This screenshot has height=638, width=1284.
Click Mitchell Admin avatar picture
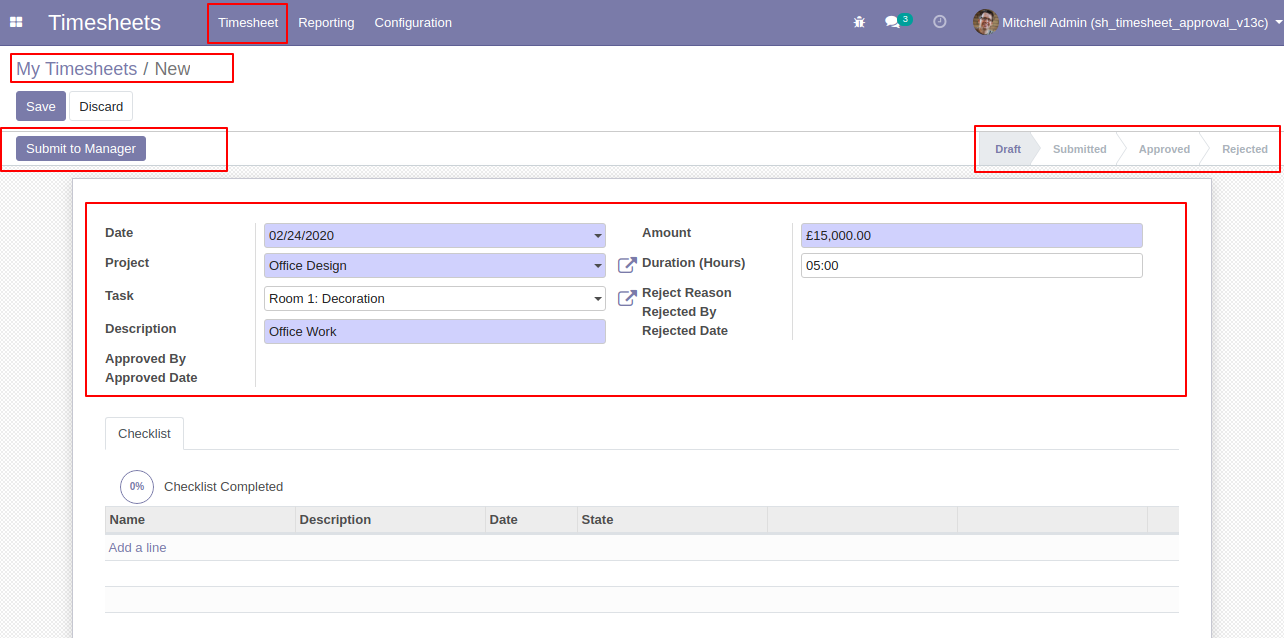(985, 22)
